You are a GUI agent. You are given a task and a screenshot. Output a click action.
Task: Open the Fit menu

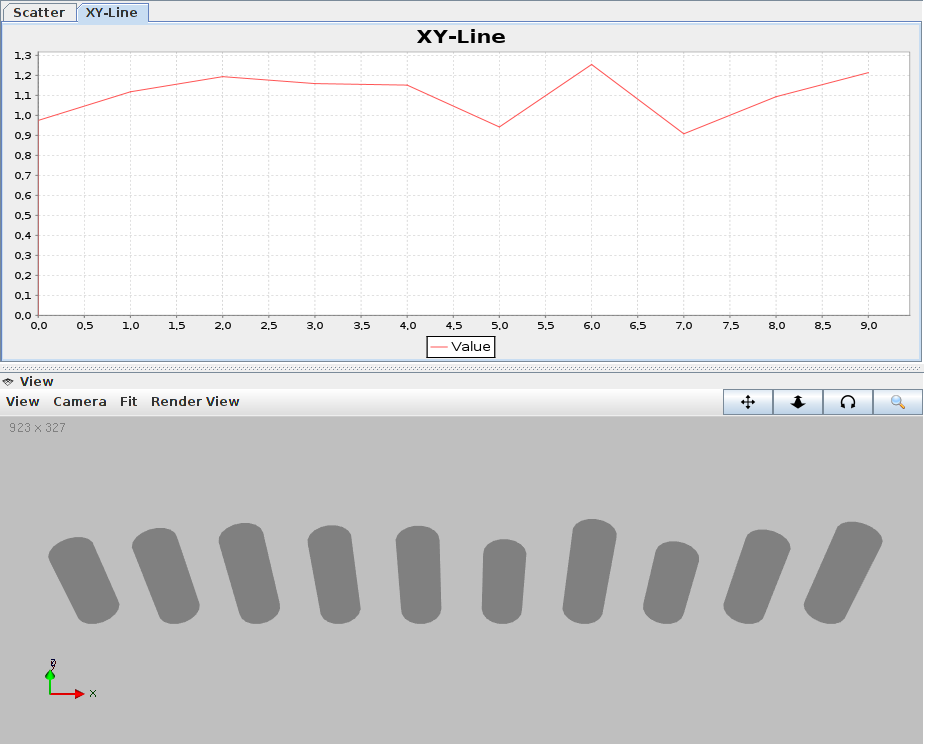coord(128,402)
